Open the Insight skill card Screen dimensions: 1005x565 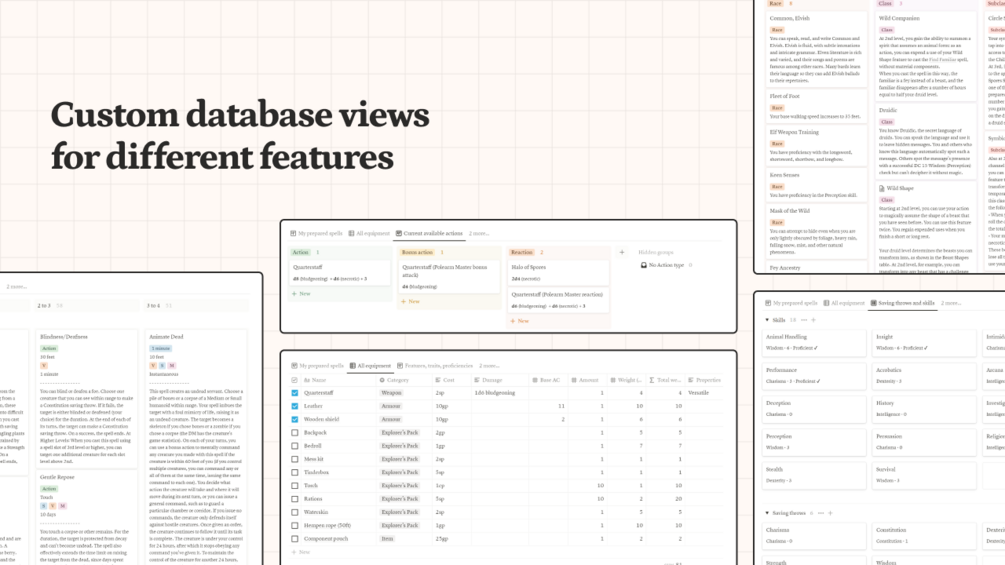pos(924,342)
